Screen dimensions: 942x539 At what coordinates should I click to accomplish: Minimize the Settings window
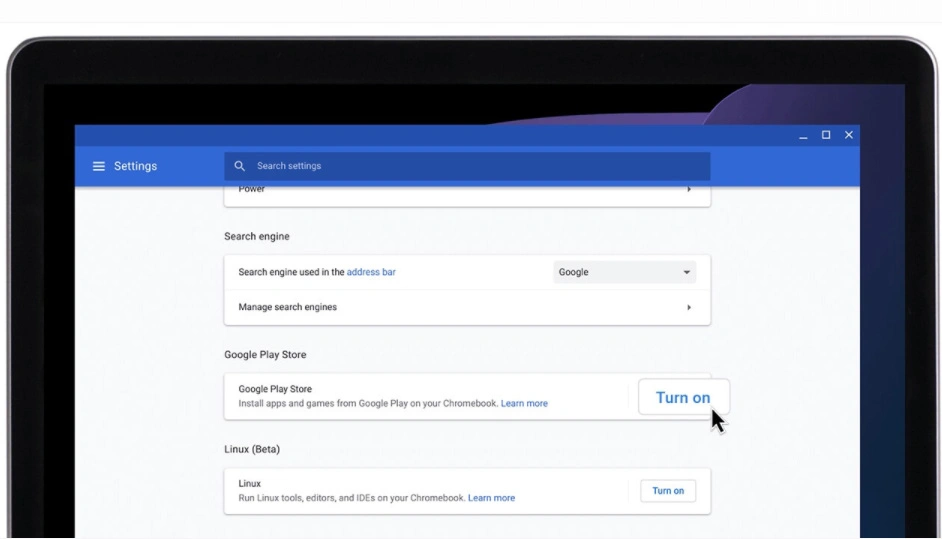[x=803, y=136]
